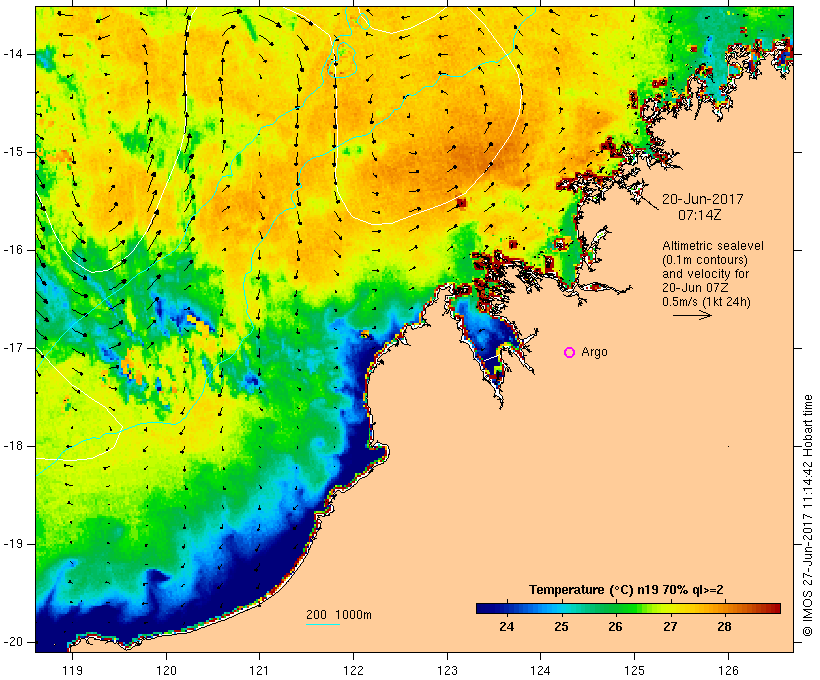Click latitude axis label '-15'
This screenshot has height=680, width=820.
coord(12,152)
